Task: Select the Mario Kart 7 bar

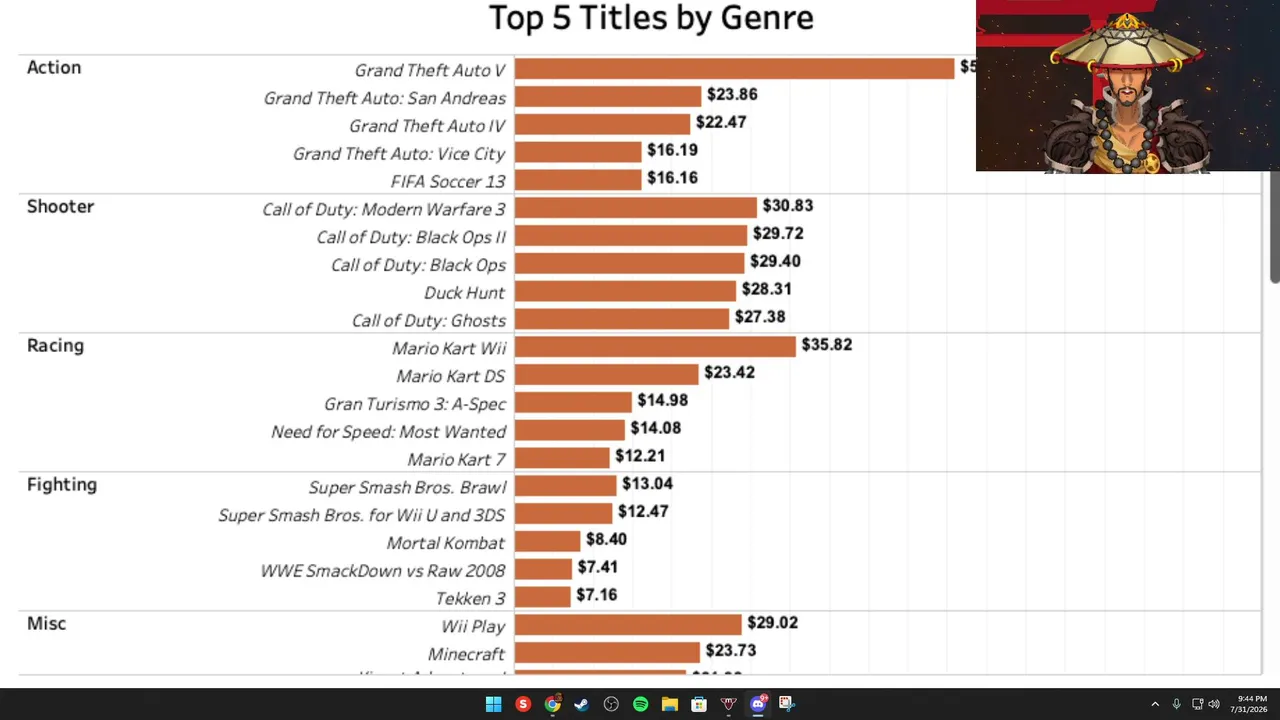Action: click(562, 458)
